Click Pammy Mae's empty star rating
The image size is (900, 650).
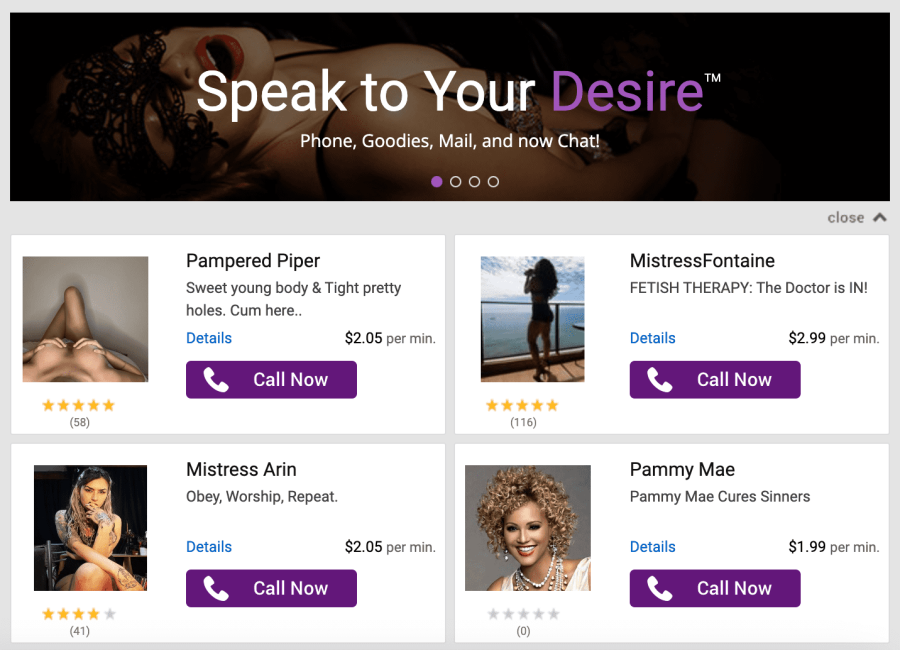(523, 614)
